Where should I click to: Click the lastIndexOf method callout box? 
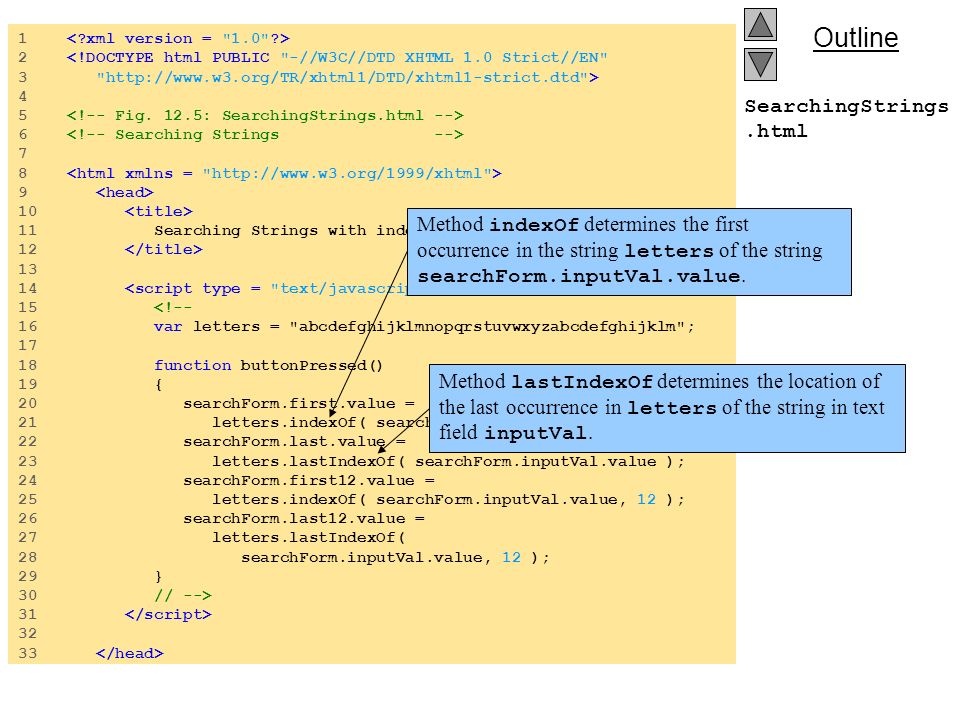point(667,408)
